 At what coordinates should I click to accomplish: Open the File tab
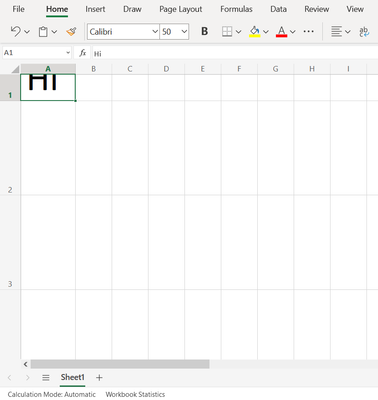point(18,9)
